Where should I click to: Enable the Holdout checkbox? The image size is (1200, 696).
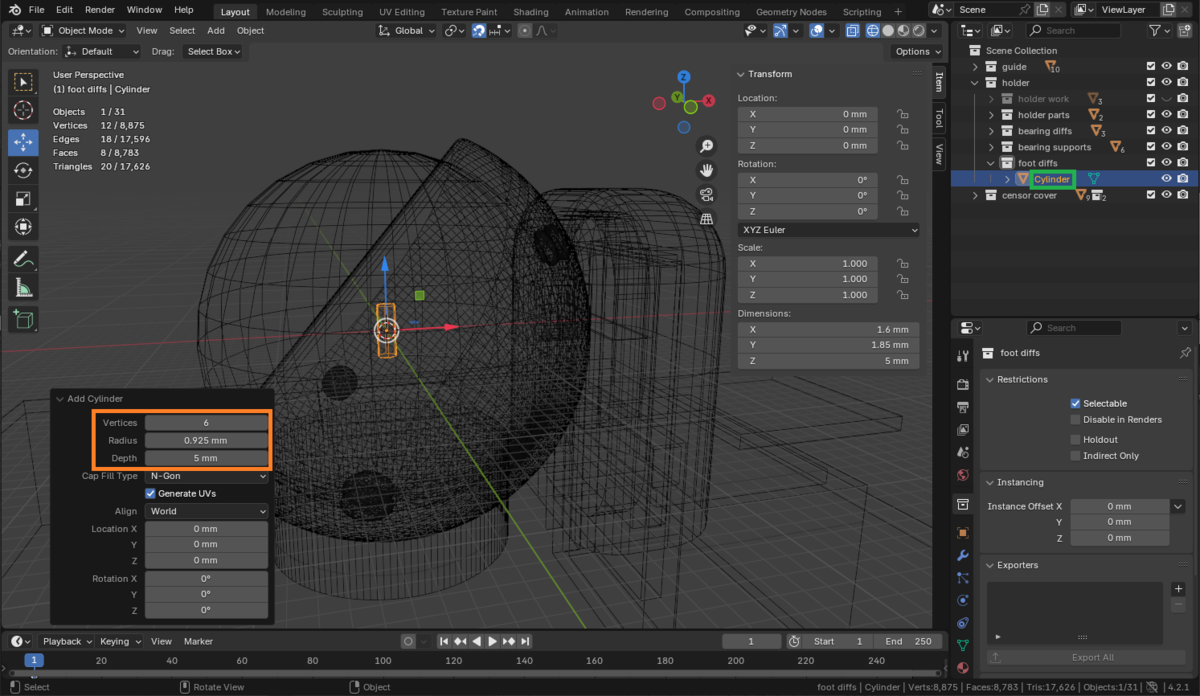pos(1075,439)
